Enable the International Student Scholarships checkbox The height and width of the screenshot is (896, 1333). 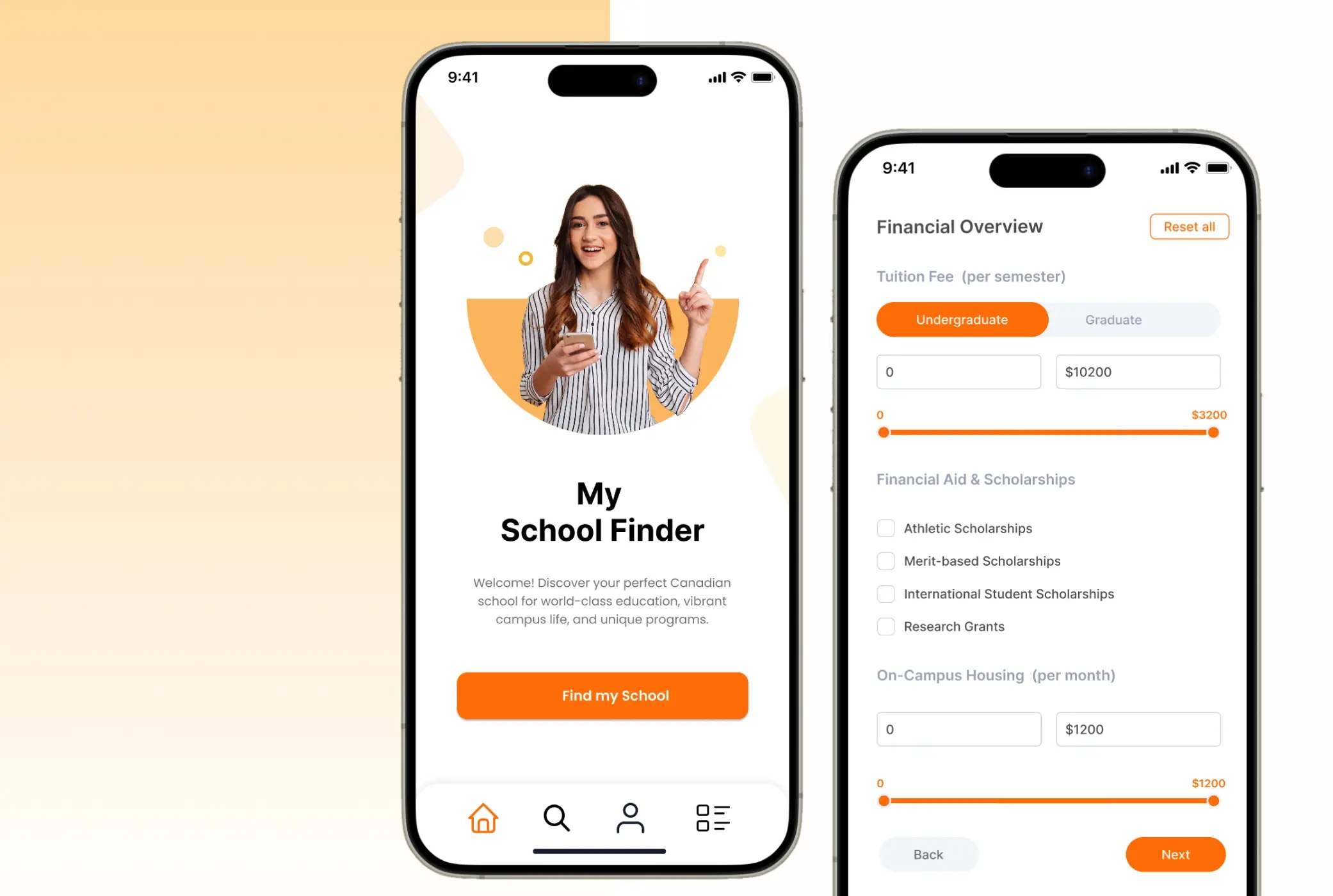pos(884,593)
